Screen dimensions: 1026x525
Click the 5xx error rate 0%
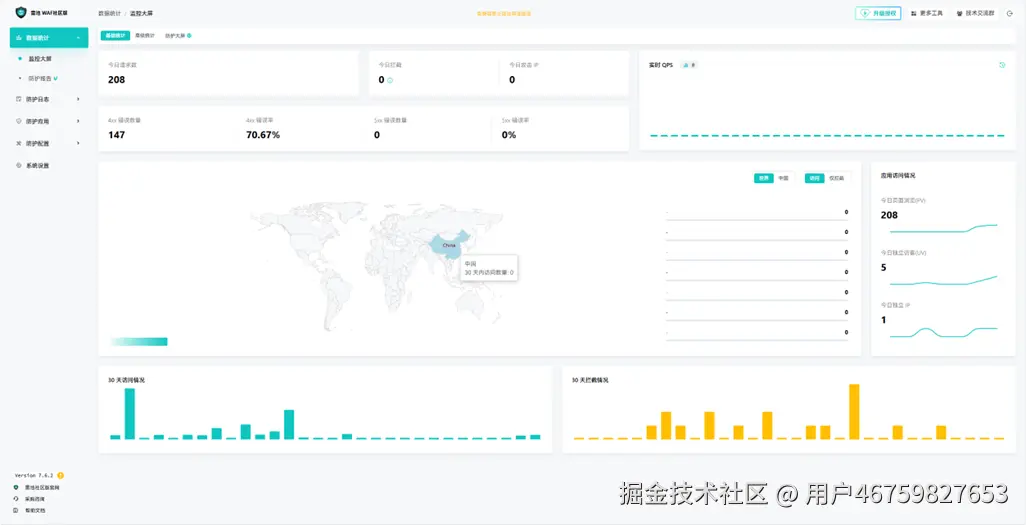click(508, 135)
